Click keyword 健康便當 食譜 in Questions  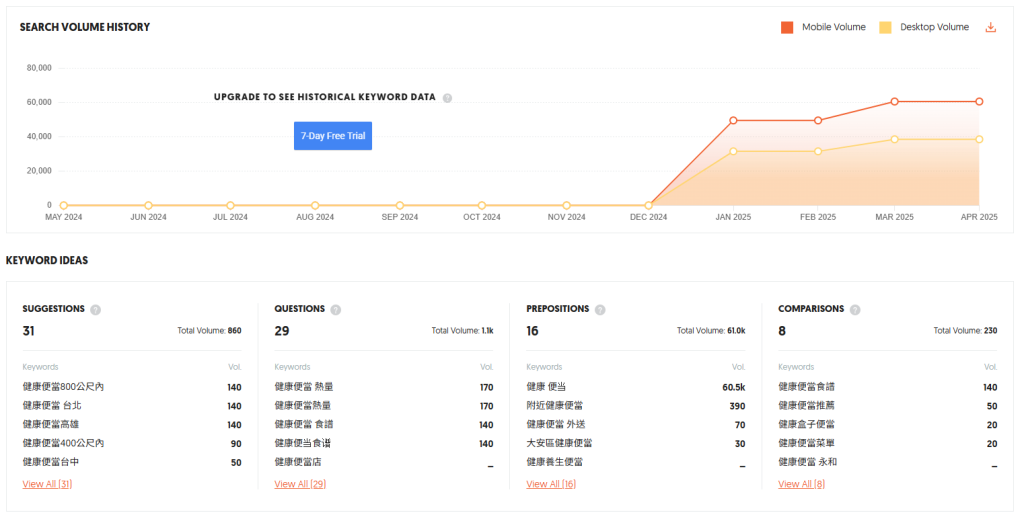[304, 424]
